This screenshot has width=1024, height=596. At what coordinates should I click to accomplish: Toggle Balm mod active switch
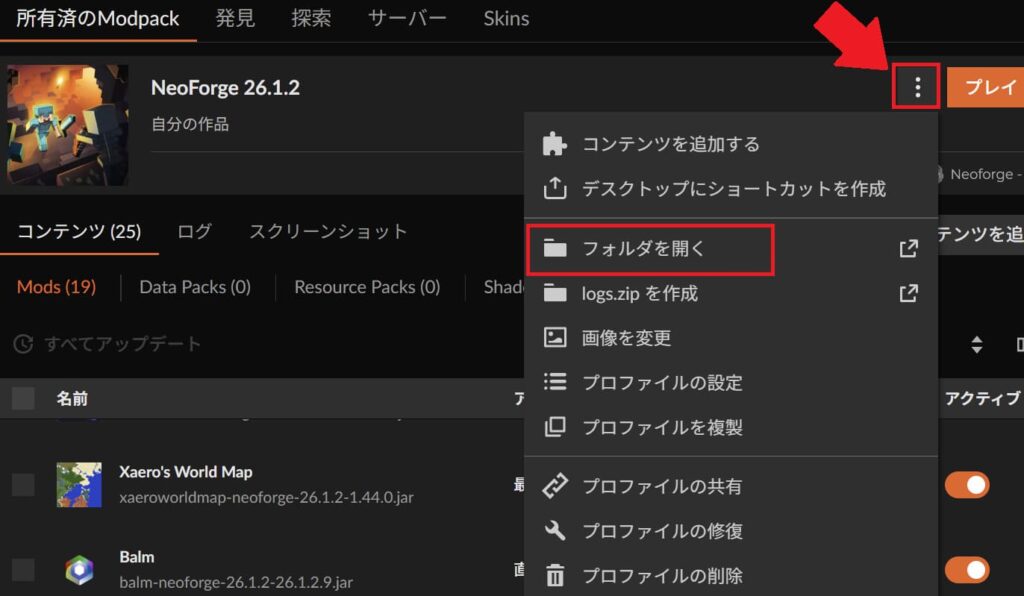pyautogui.click(x=967, y=570)
